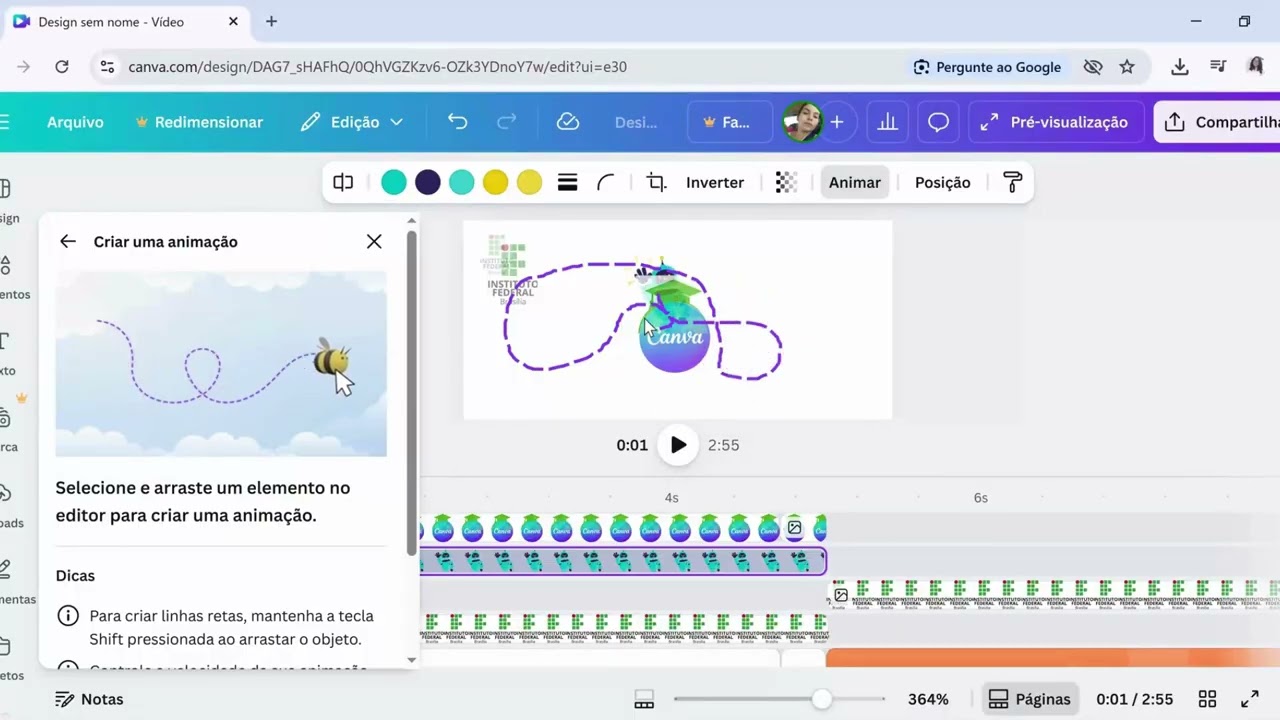
Task: Click the corner rounding icon
Action: pos(605,182)
